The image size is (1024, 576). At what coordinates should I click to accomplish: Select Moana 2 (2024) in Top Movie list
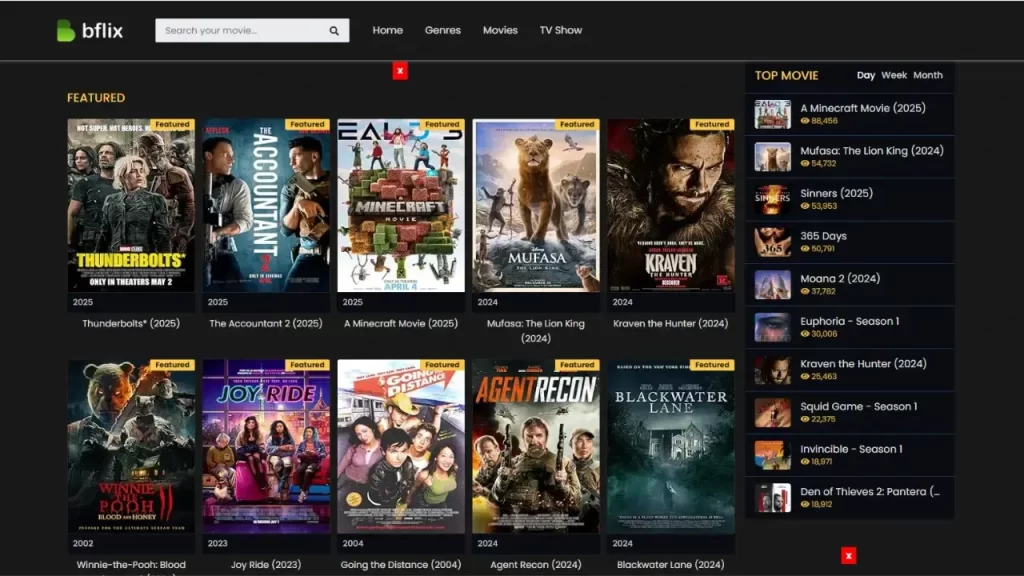point(850,285)
